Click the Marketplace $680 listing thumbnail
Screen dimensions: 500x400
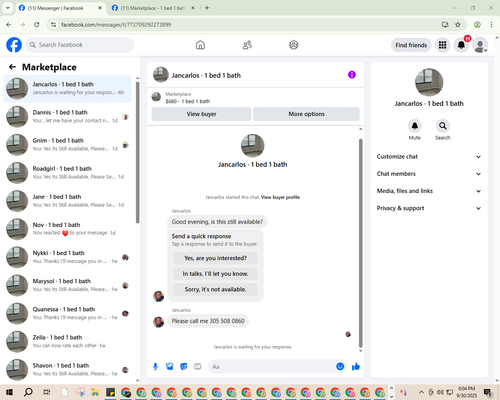156,97
